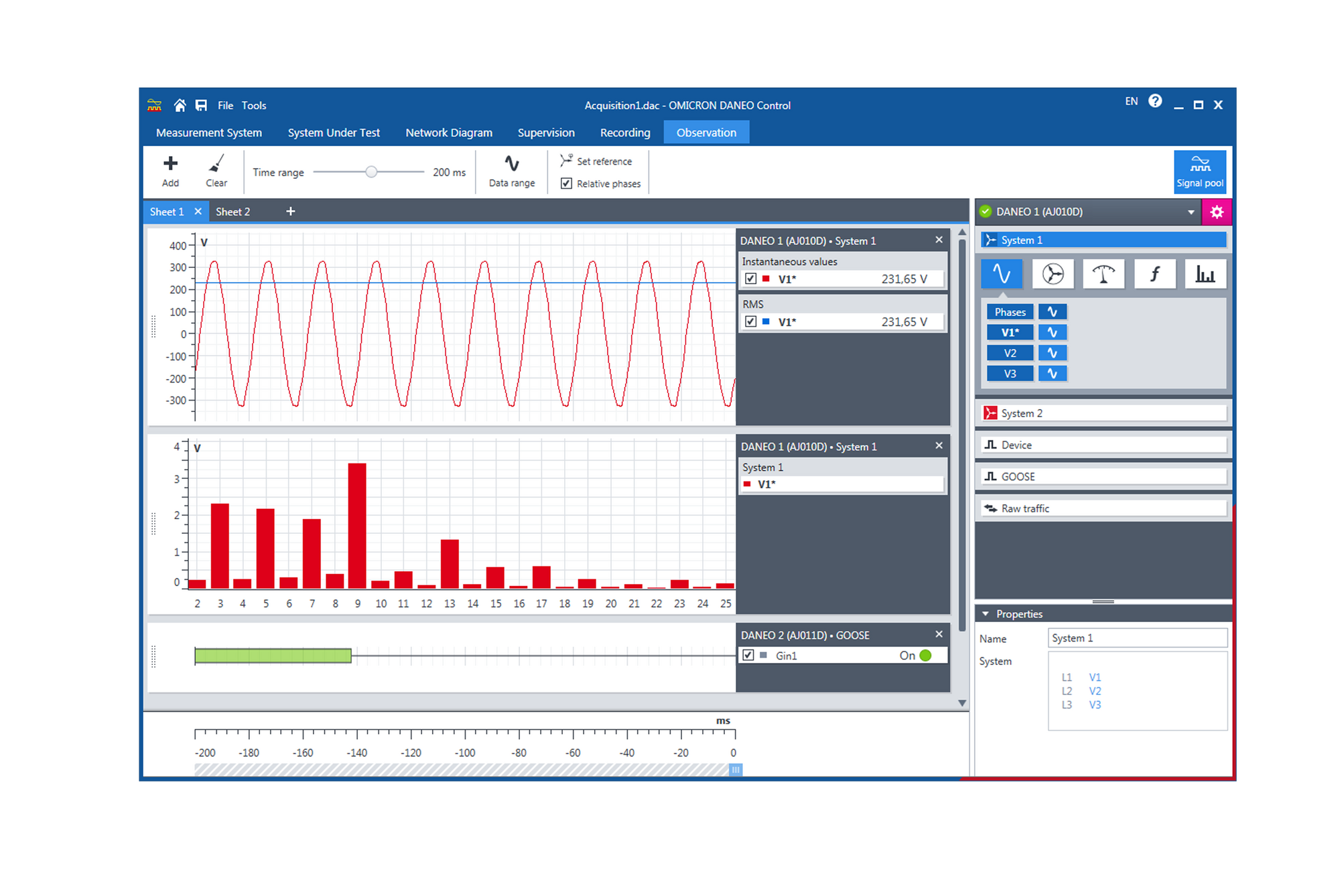Switch to Network Diagram tab

coord(449,133)
